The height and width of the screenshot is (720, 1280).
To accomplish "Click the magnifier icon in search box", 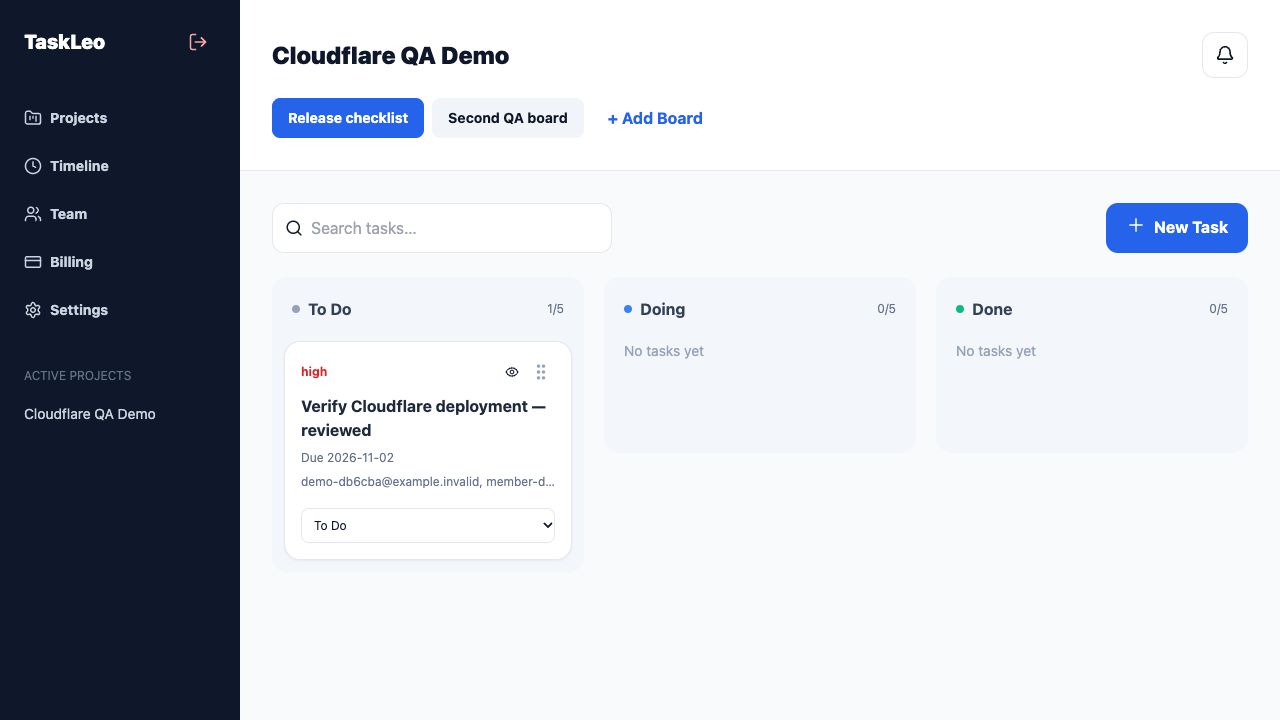I will [294, 228].
